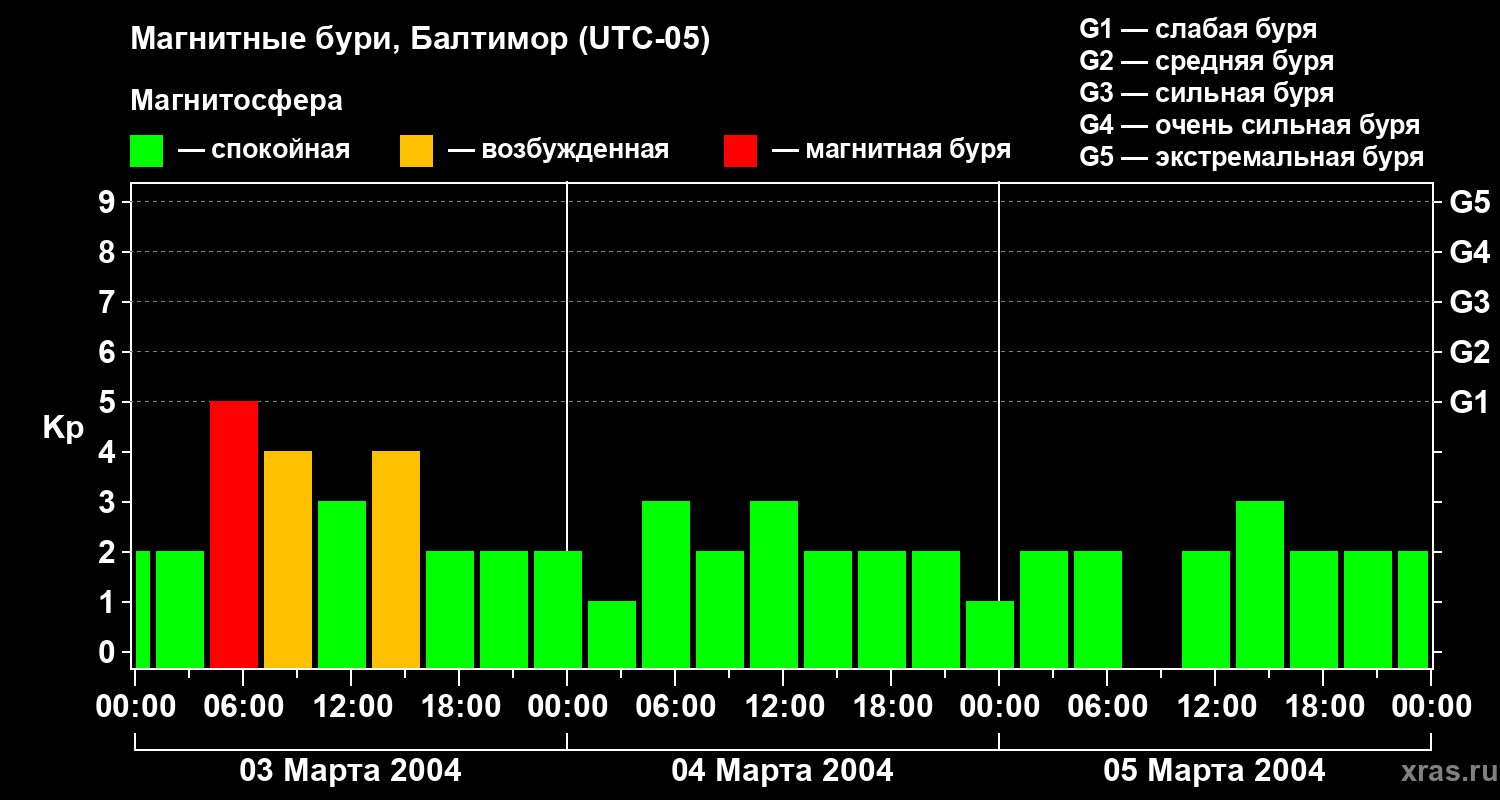Select the chart title 'Магнитные бури, Балтимор (UTC-05)'
The width and height of the screenshot is (1500, 800).
[x=420, y=40]
